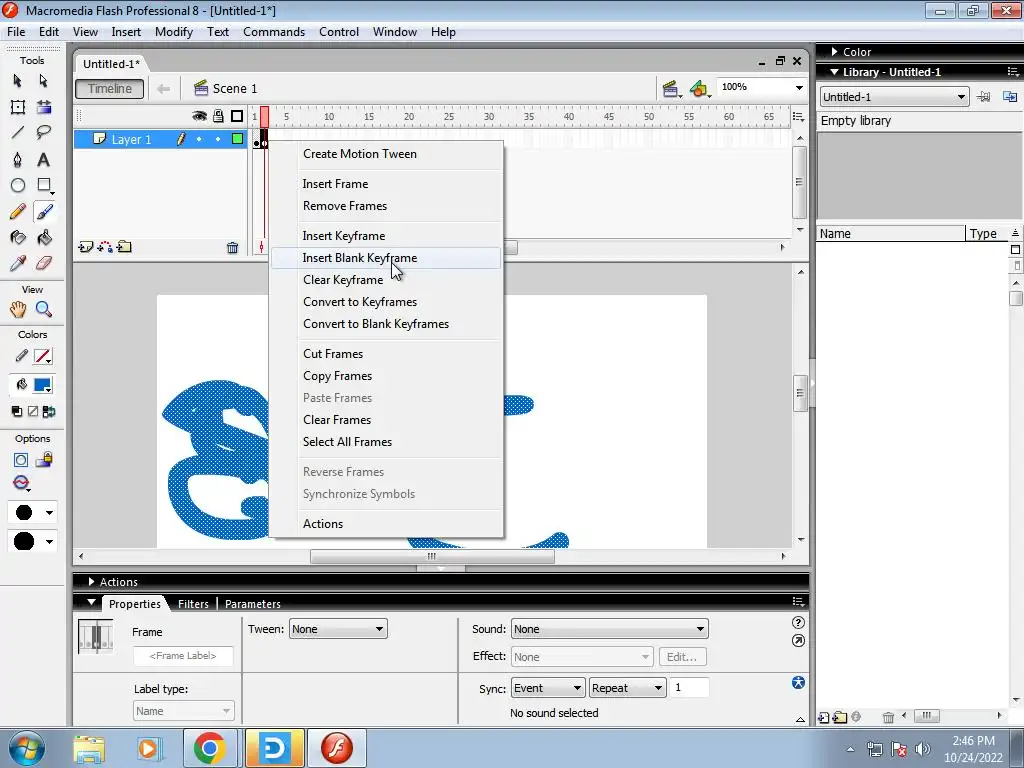Select the Hand tool

pos(18,309)
